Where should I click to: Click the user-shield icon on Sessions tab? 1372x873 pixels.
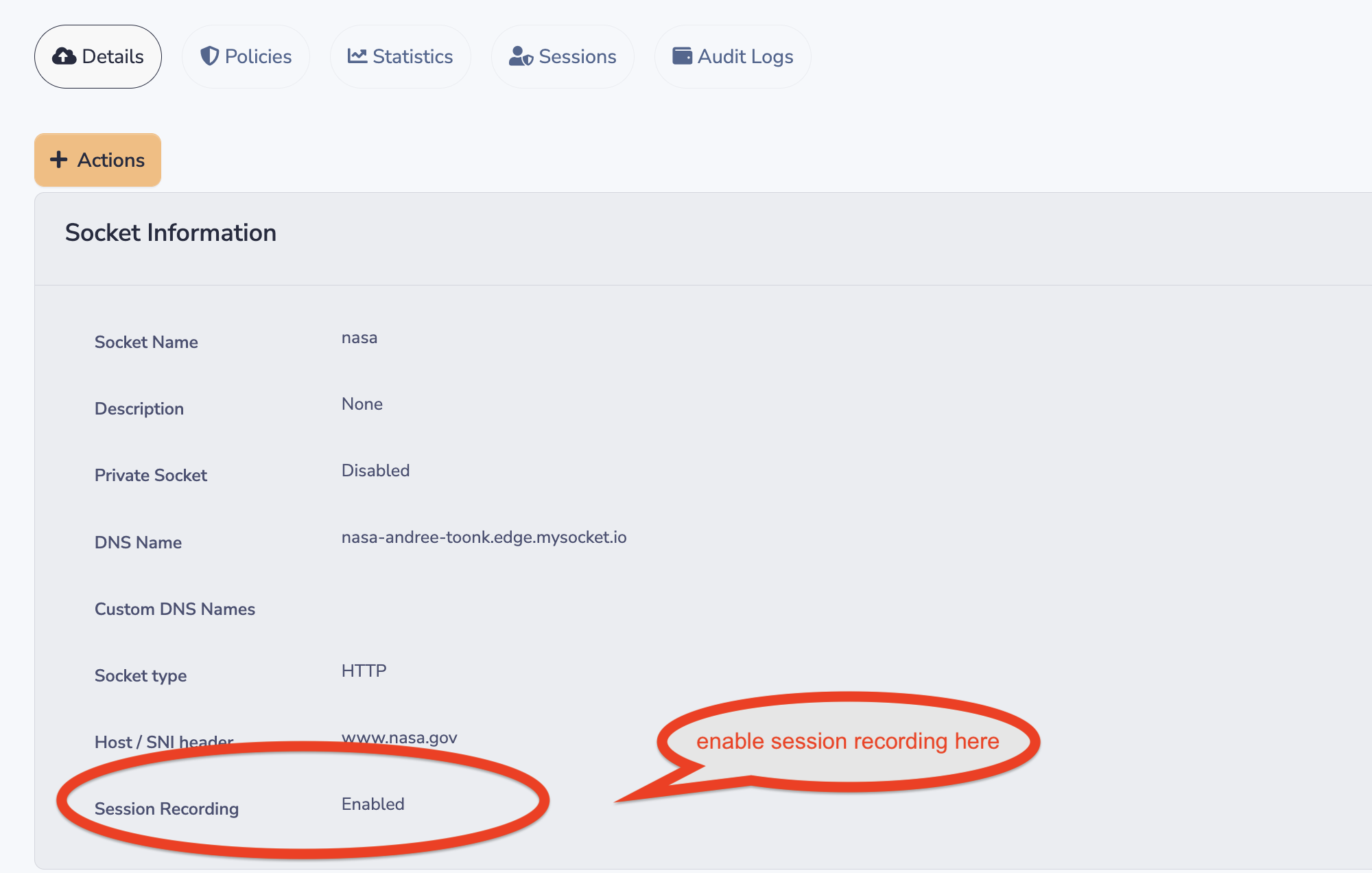(521, 56)
